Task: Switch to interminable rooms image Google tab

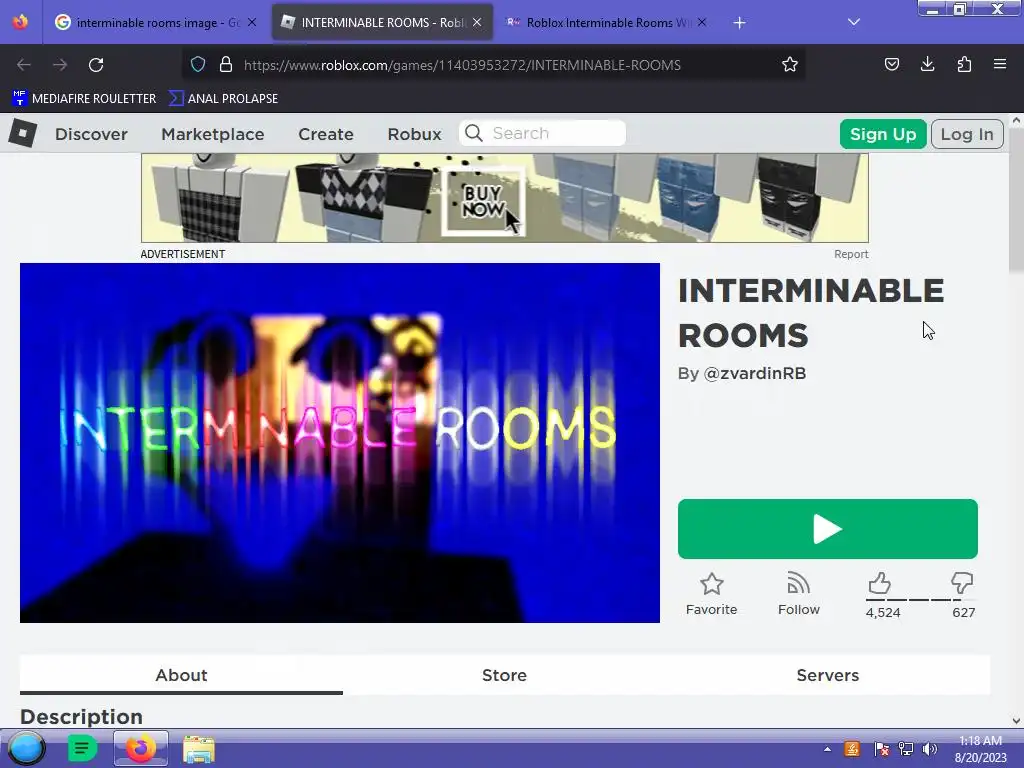Action: [x=156, y=22]
